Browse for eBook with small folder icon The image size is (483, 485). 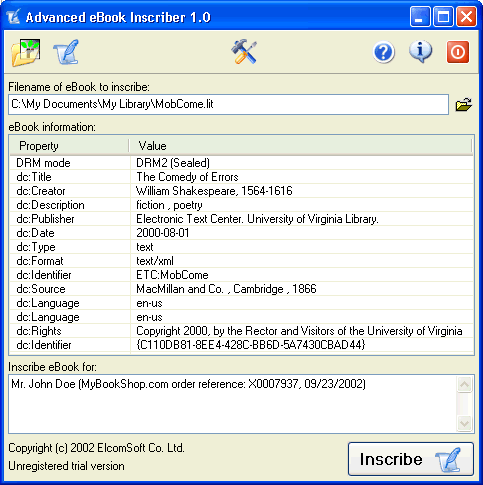tap(463, 105)
